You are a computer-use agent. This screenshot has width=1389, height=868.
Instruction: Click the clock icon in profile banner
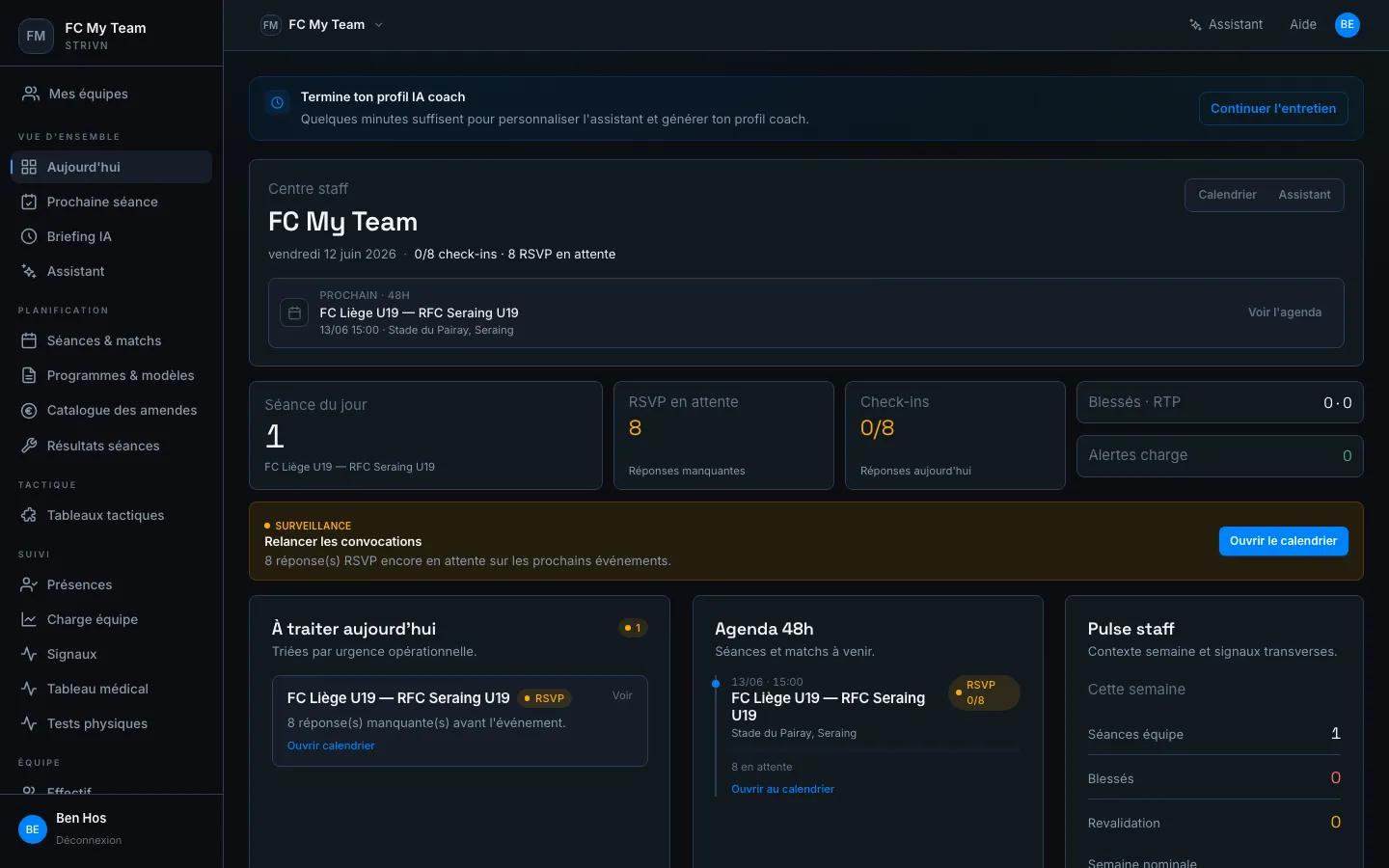[278, 102]
